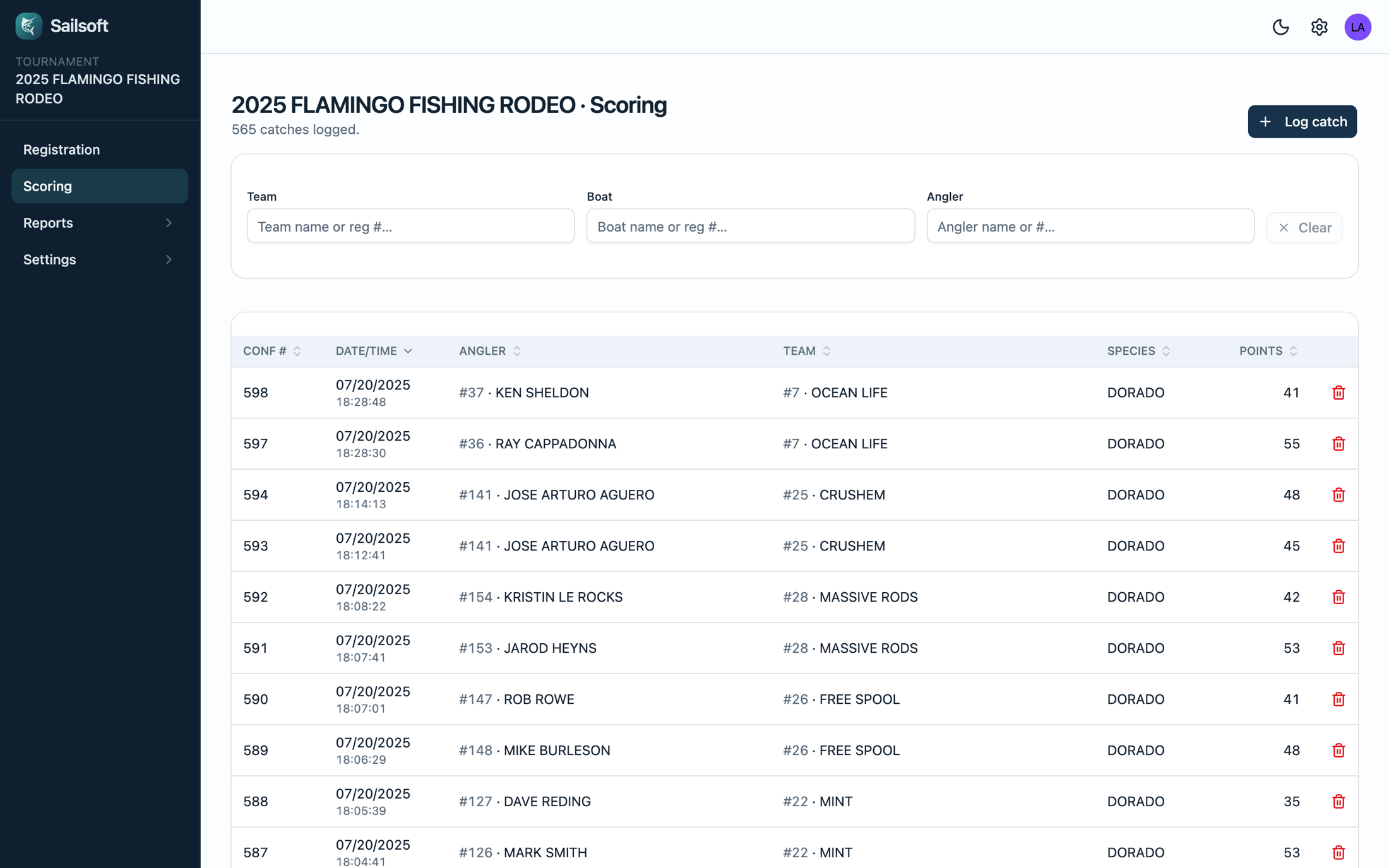Screen dimensions: 1389x868
Task: Click team OCEAN LIFE in row 598
Action: tap(835, 393)
